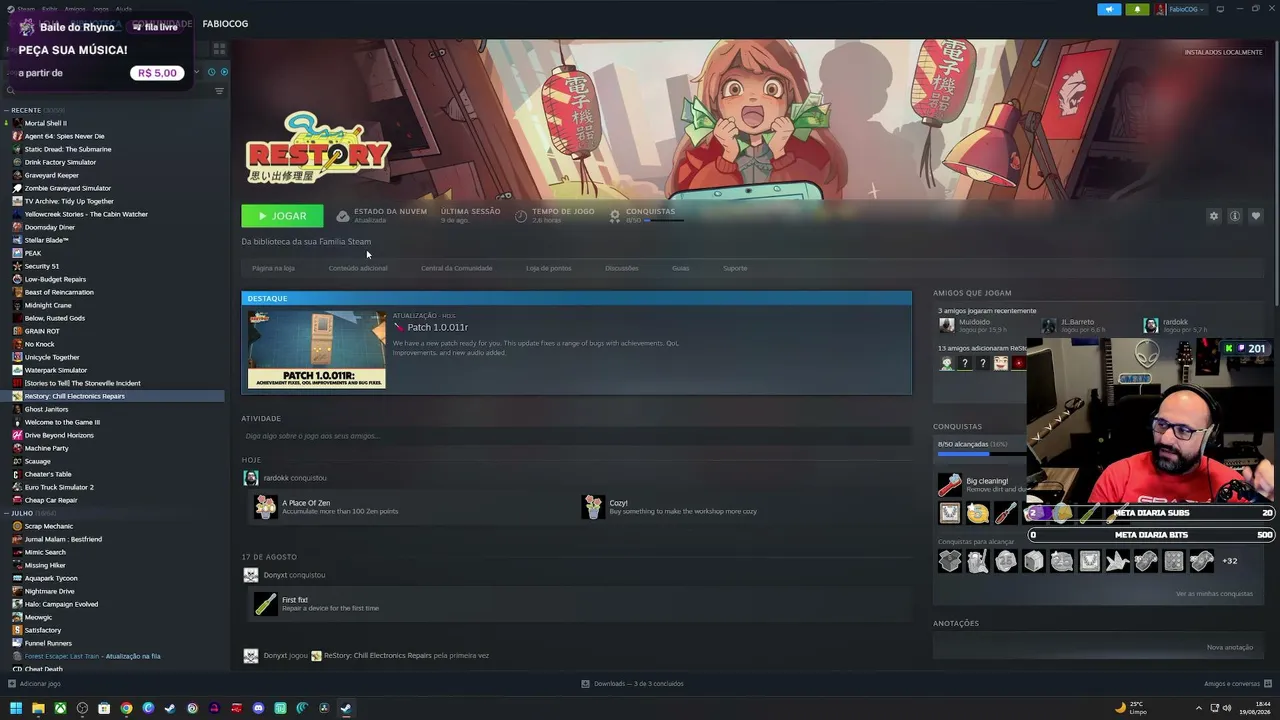Open the Steam announcements megaphone button

click(x=1109, y=9)
